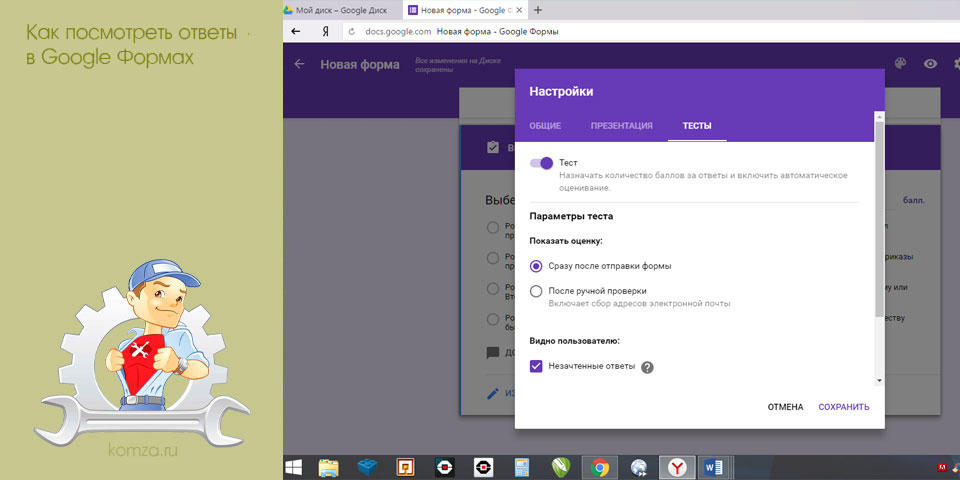This screenshot has width=960, height=480.
Task: Select first radio option in background form
Action: 493,228
